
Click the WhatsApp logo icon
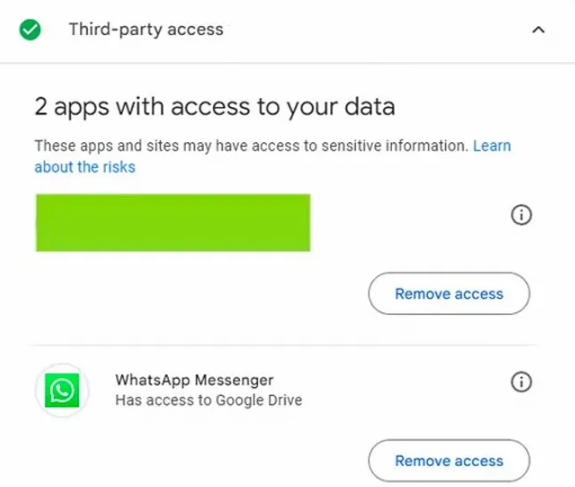point(62,390)
